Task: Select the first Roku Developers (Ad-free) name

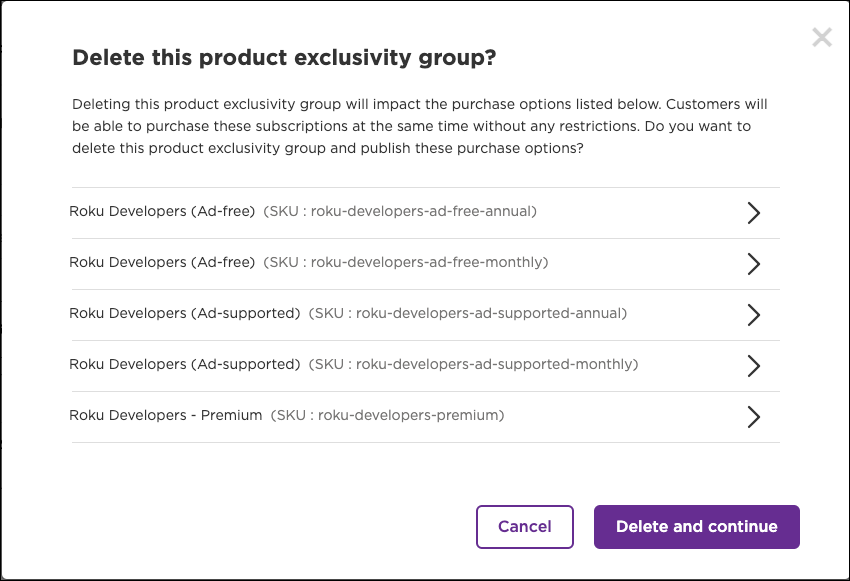Action: (x=162, y=211)
